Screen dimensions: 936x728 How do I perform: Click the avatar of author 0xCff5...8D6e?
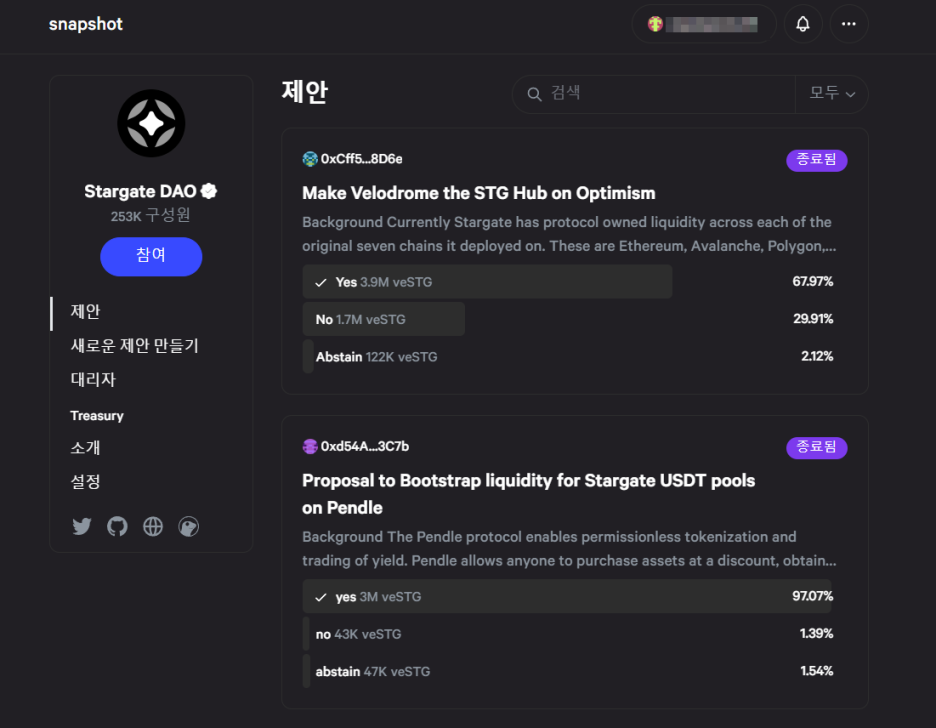point(310,159)
